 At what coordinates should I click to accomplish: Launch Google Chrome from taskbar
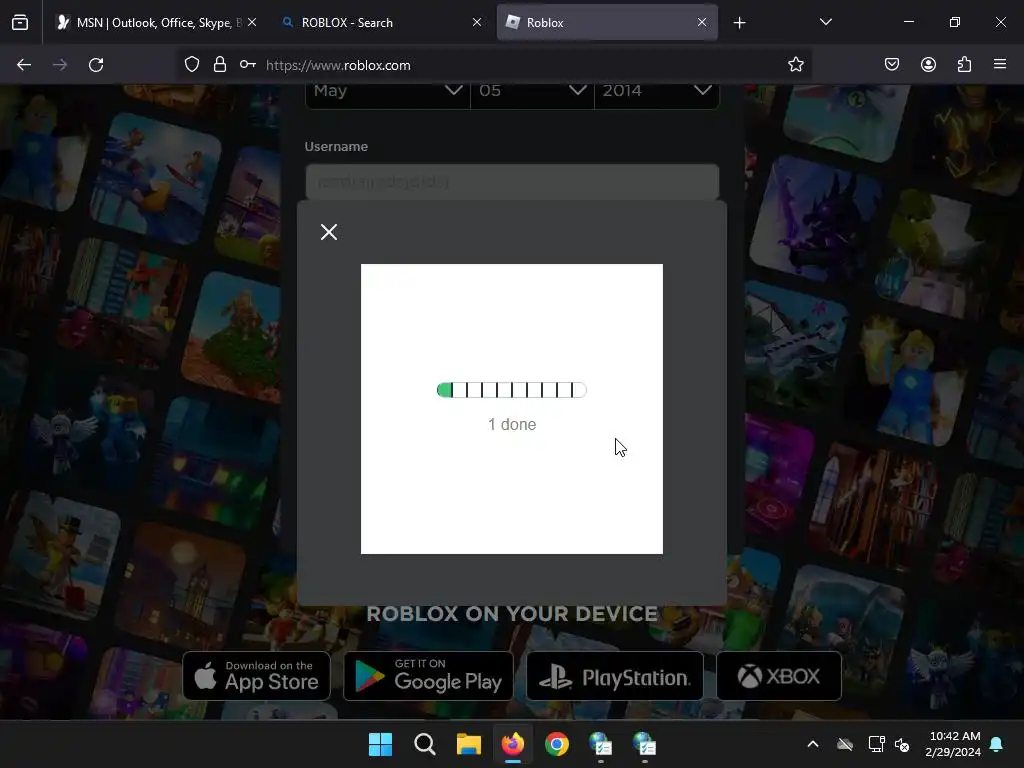pyautogui.click(x=557, y=744)
